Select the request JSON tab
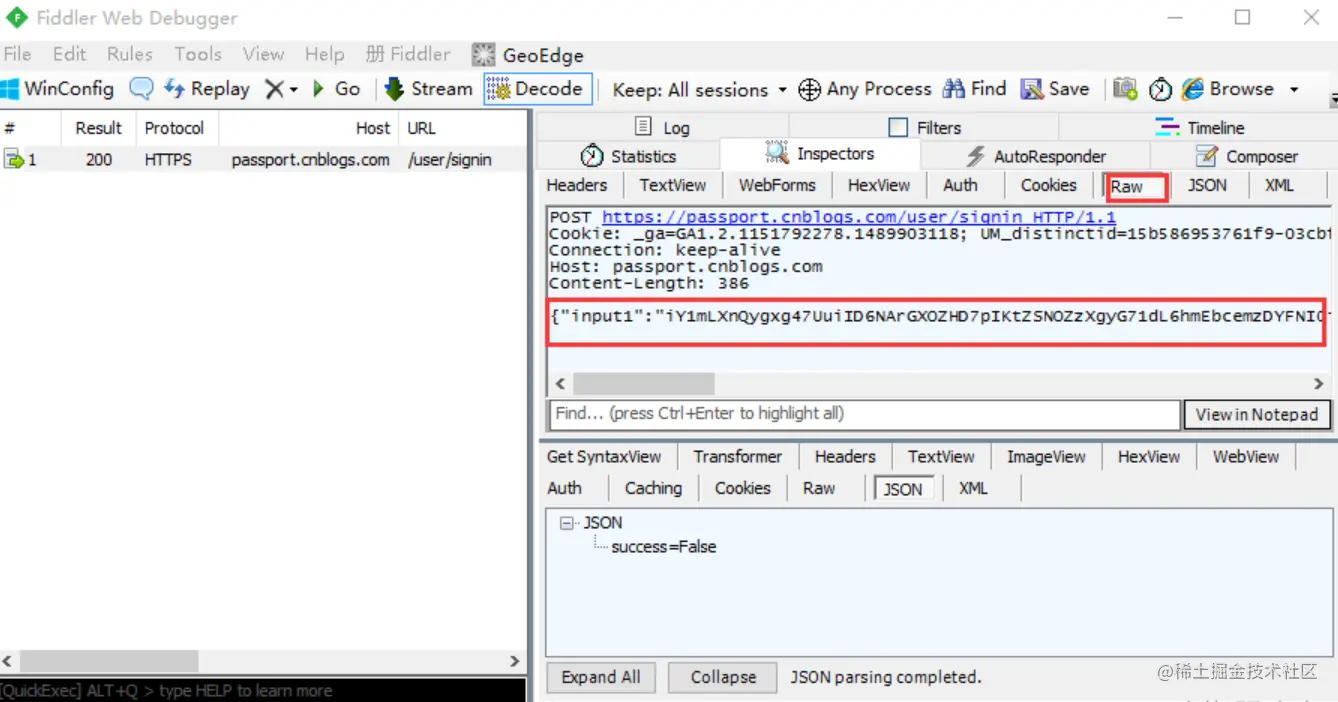 (1207, 185)
